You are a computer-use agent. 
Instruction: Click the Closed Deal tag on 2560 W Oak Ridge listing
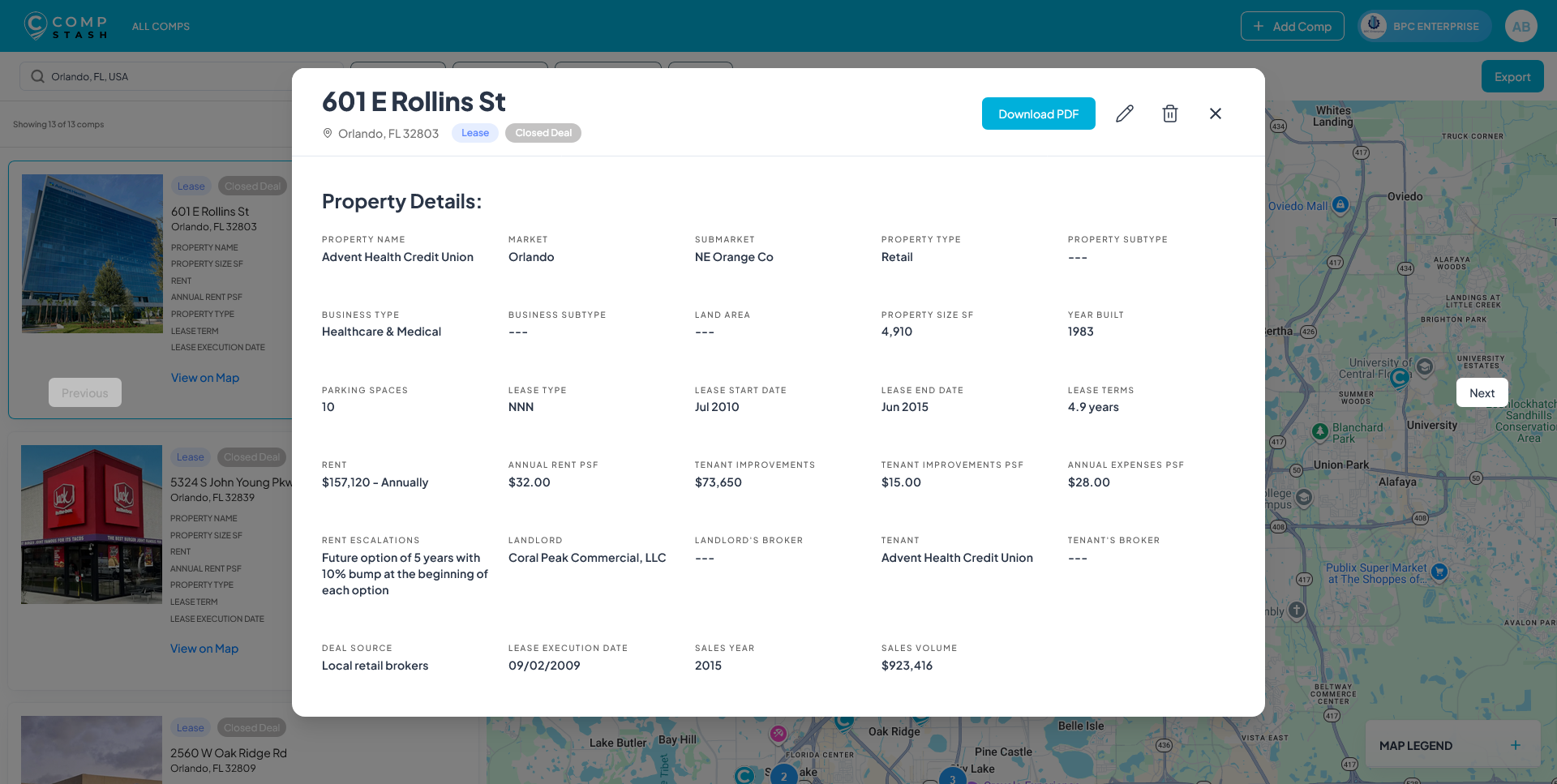coord(252,728)
